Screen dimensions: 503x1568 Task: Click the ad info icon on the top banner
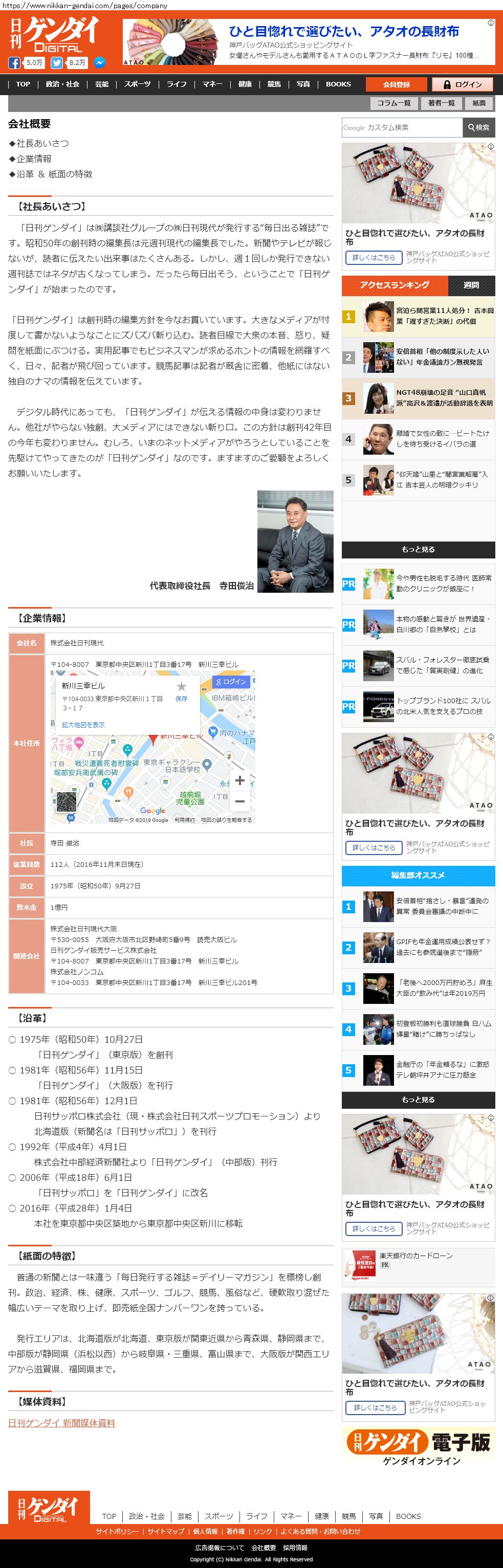pos(490,23)
